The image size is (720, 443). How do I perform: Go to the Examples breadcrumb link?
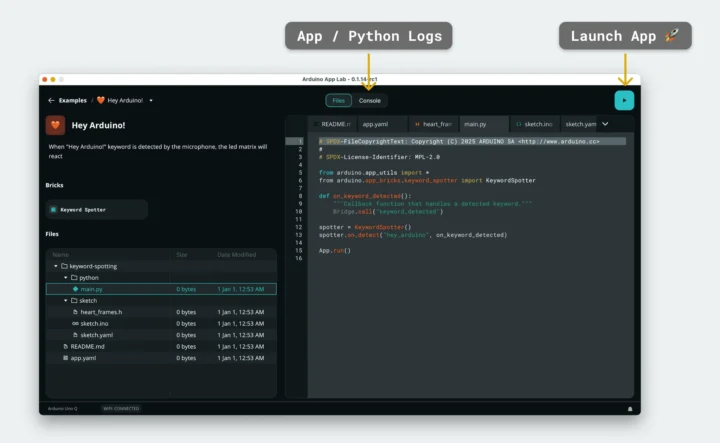coord(72,100)
